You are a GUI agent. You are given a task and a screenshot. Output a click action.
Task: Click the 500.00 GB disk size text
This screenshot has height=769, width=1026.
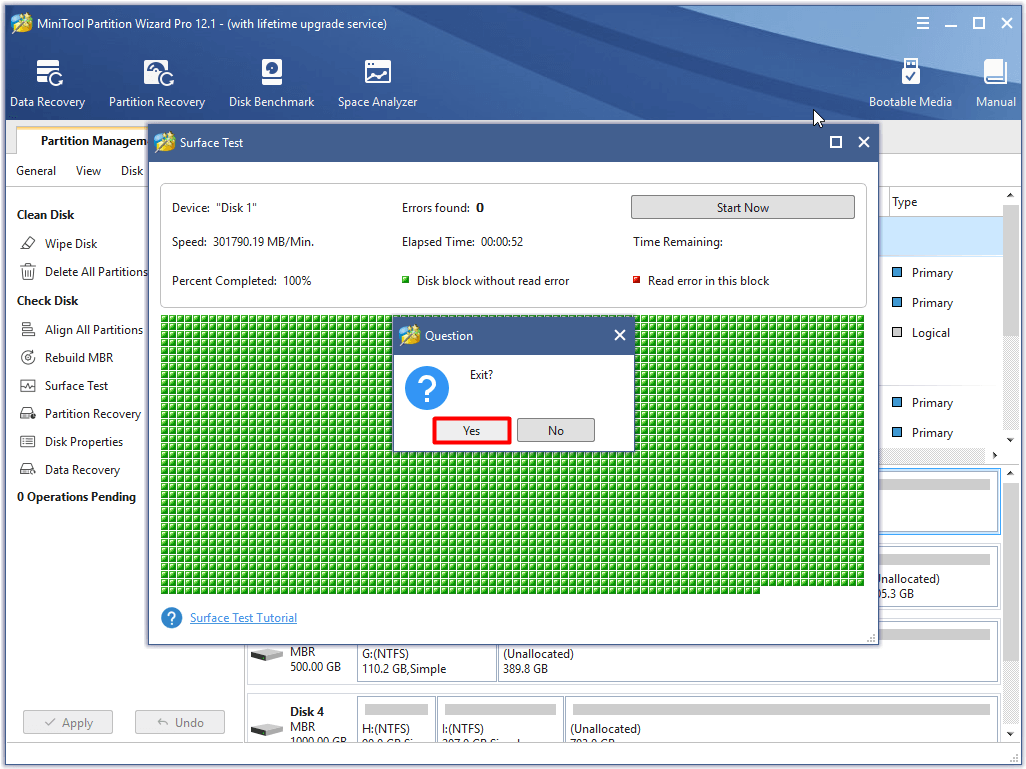pos(315,667)
